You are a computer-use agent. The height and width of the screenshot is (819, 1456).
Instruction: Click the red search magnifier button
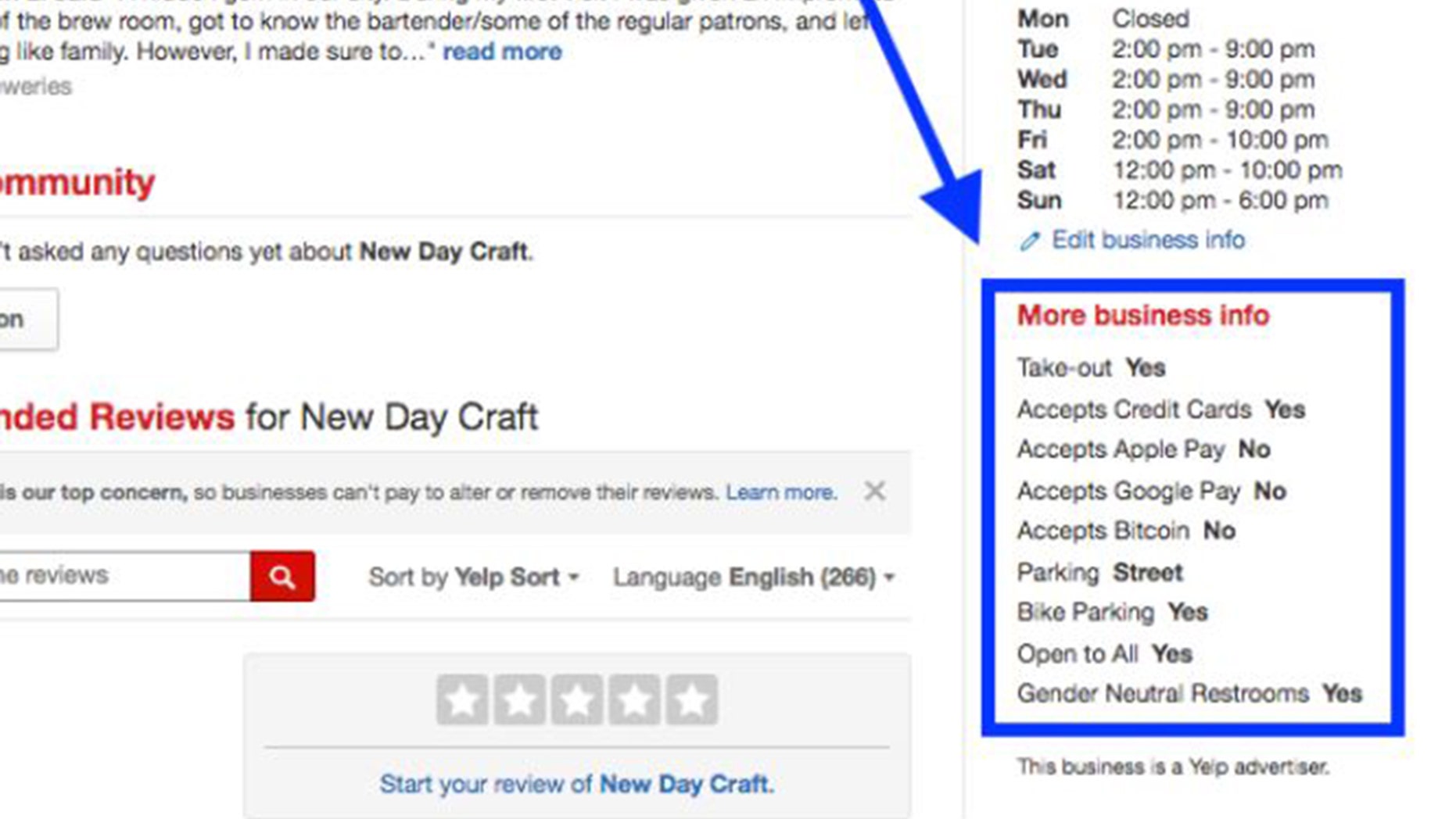click(282, 576)
